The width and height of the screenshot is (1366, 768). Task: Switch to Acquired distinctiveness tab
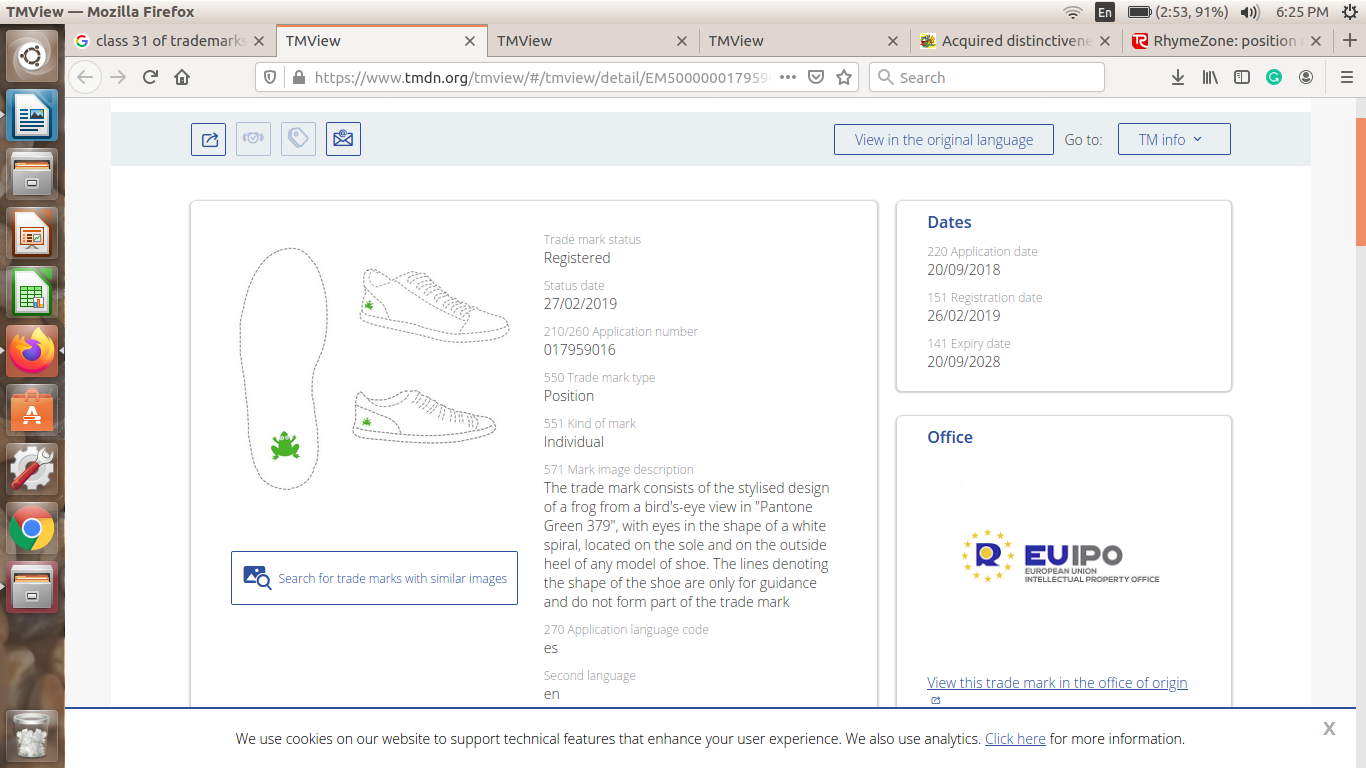1015,41
